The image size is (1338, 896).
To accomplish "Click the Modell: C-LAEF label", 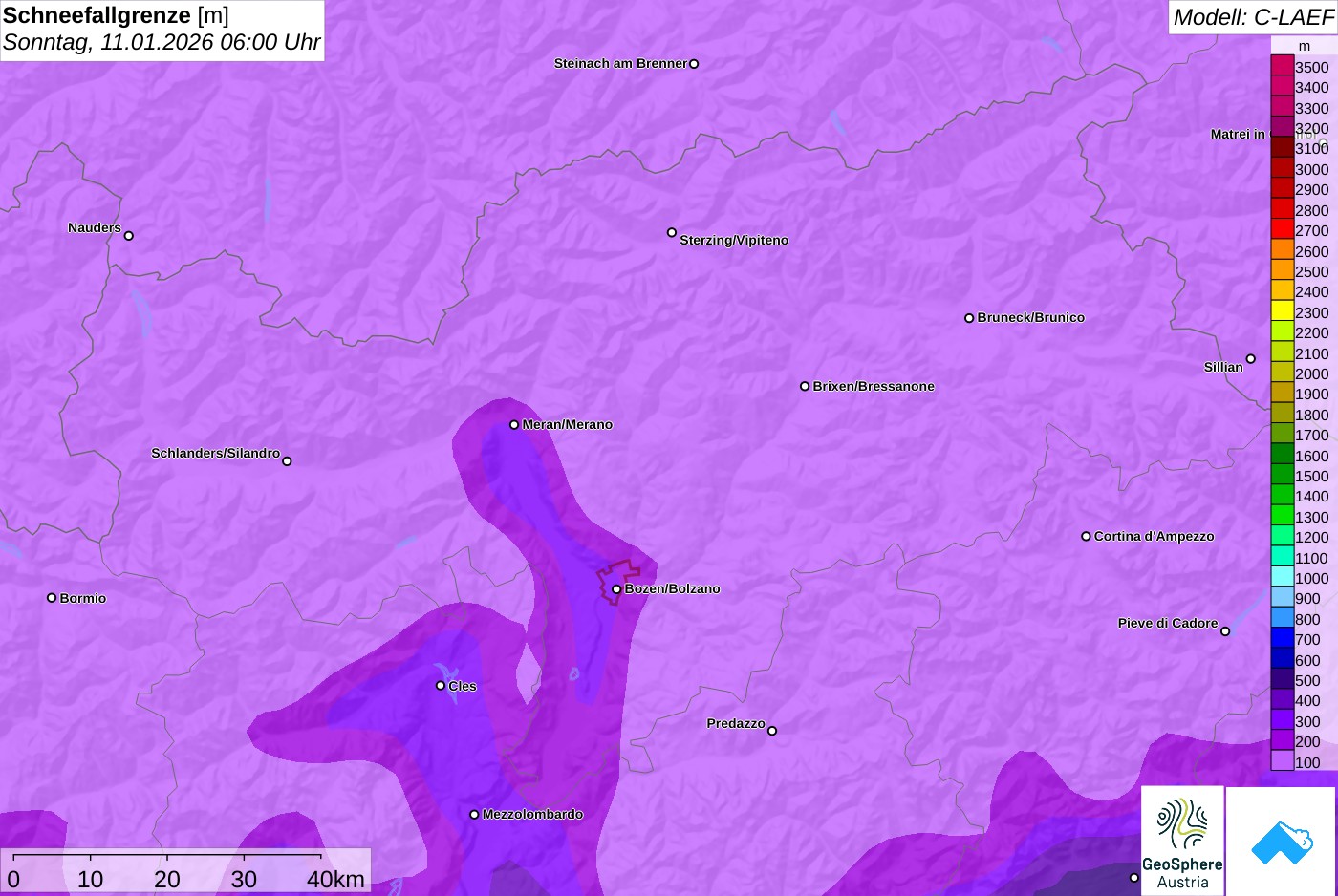I will pyautogui.click(x=1253, y=16).
